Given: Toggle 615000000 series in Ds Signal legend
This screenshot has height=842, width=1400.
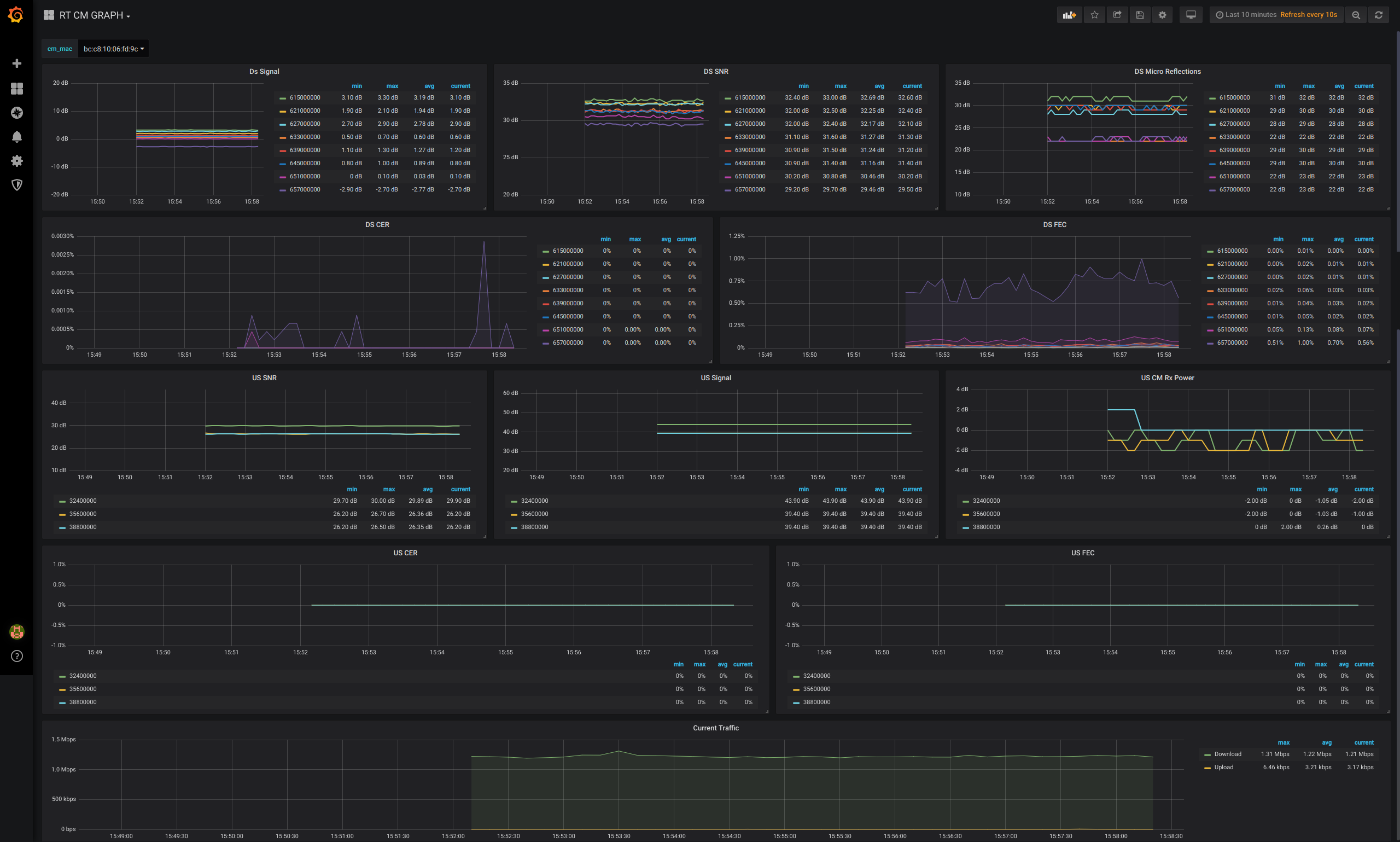Looking at the screenshot, I should click(x=305, y=97).
